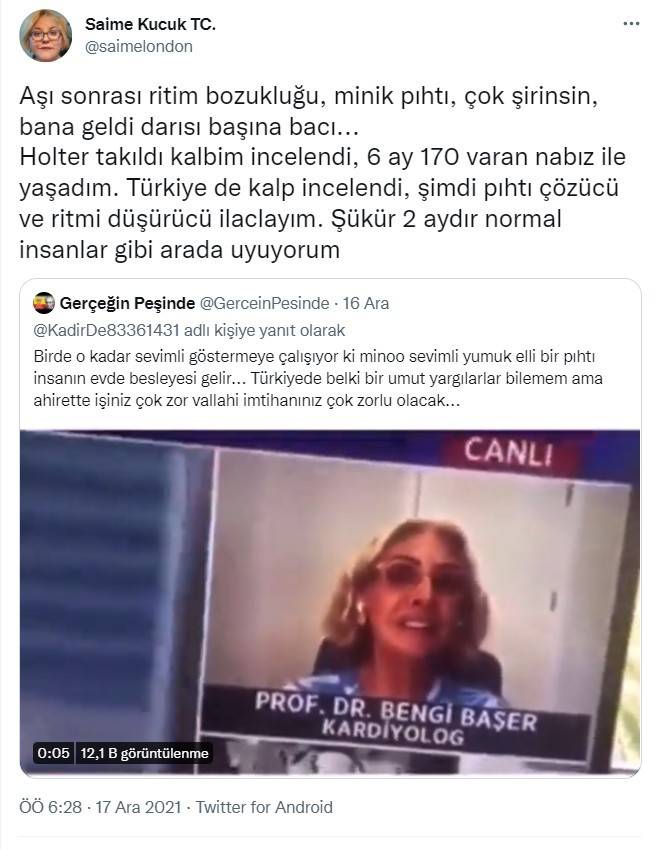
Task: Click the @GerceinPesinde handle
Action: tap(264, 303)
